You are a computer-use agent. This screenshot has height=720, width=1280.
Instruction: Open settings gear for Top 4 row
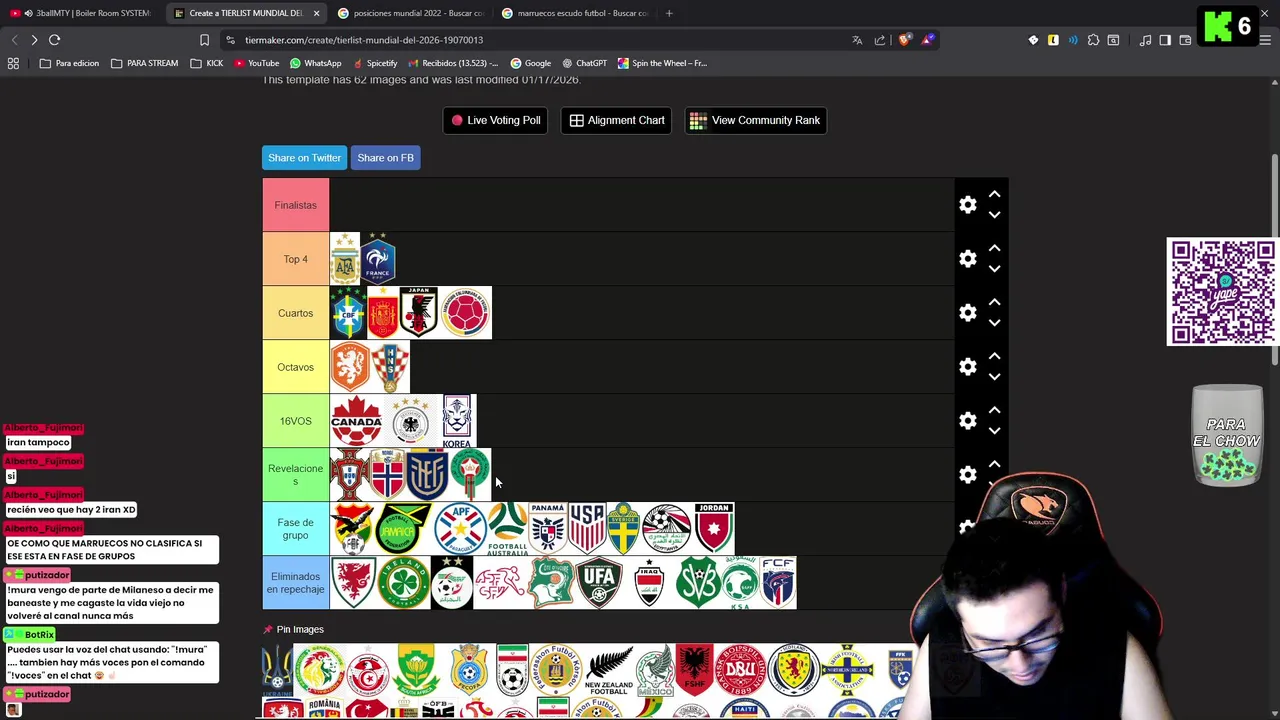(x=967, y=259)
